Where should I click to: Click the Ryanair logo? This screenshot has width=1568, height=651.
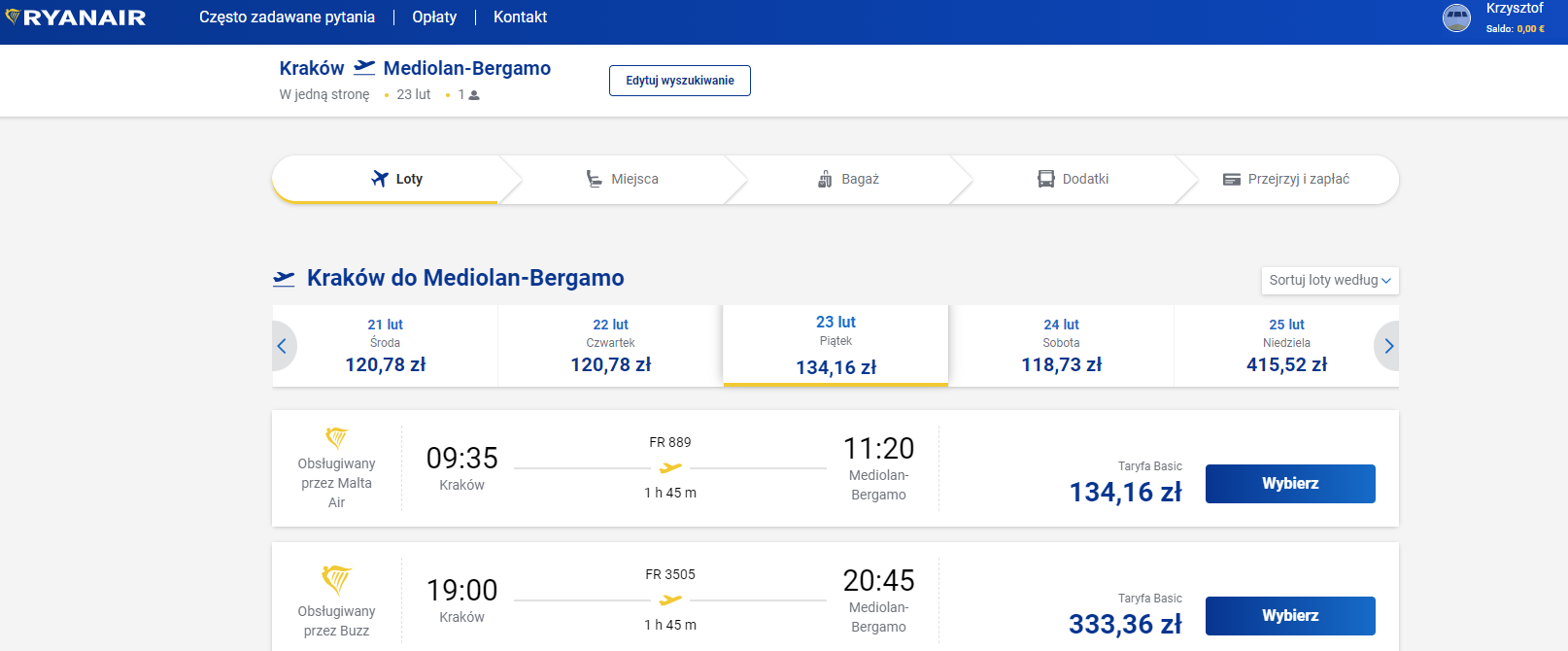point(76,17)
